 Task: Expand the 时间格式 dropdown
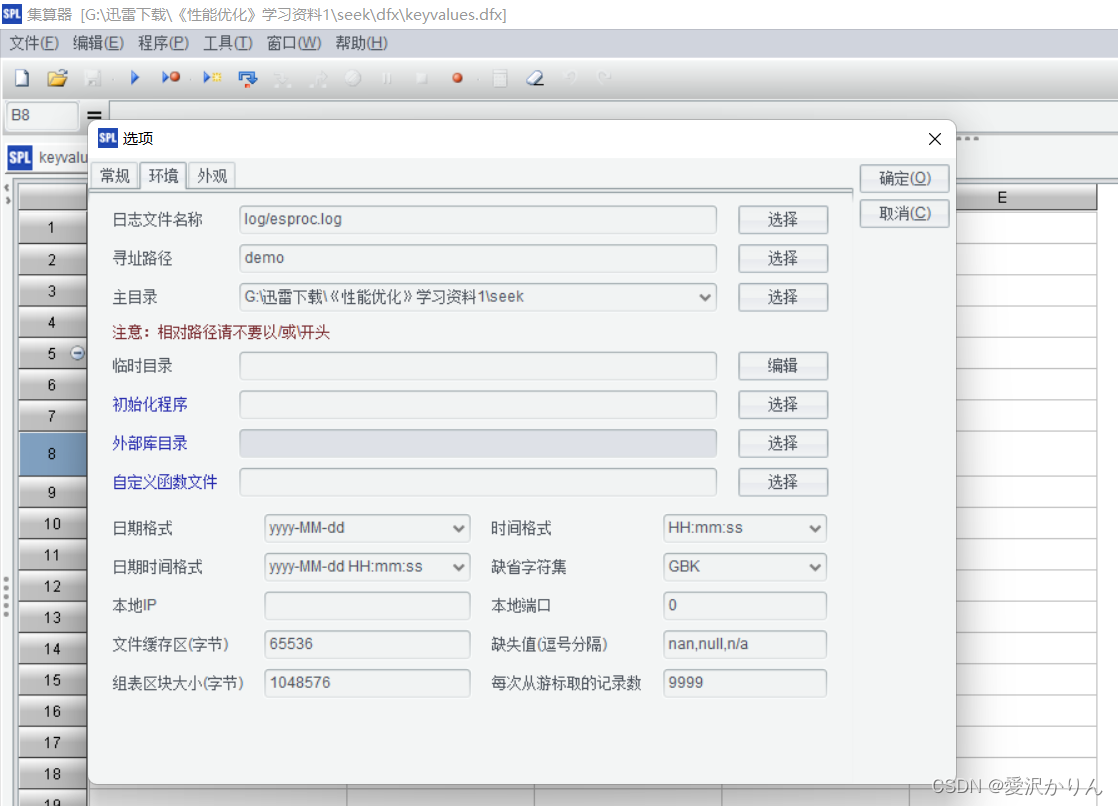(815, 529)
